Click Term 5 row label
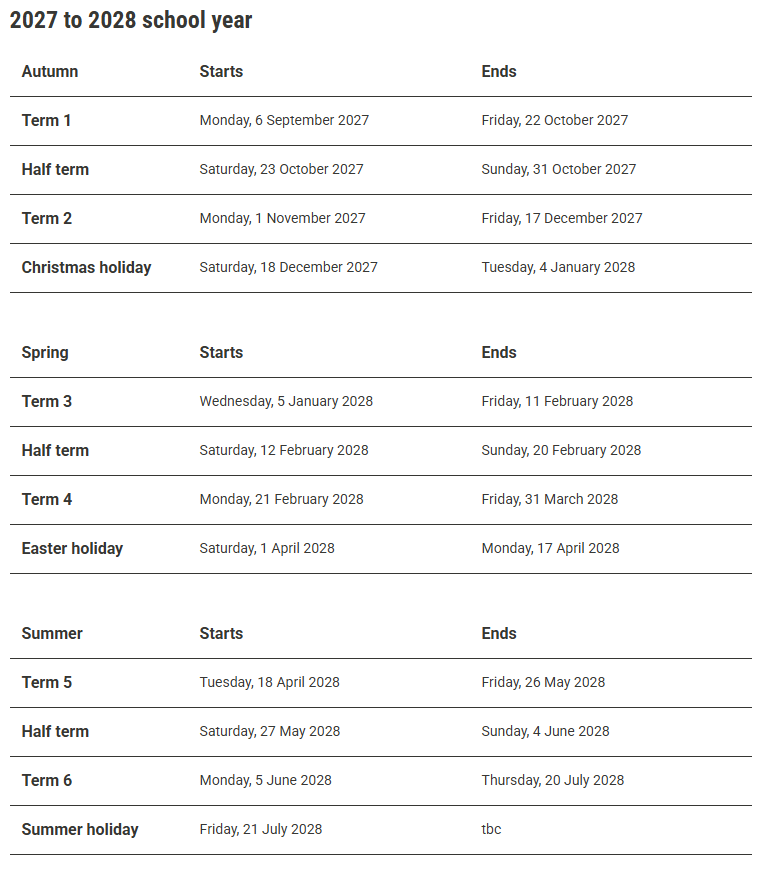This screenshot has height=871, width=771. 47,683
